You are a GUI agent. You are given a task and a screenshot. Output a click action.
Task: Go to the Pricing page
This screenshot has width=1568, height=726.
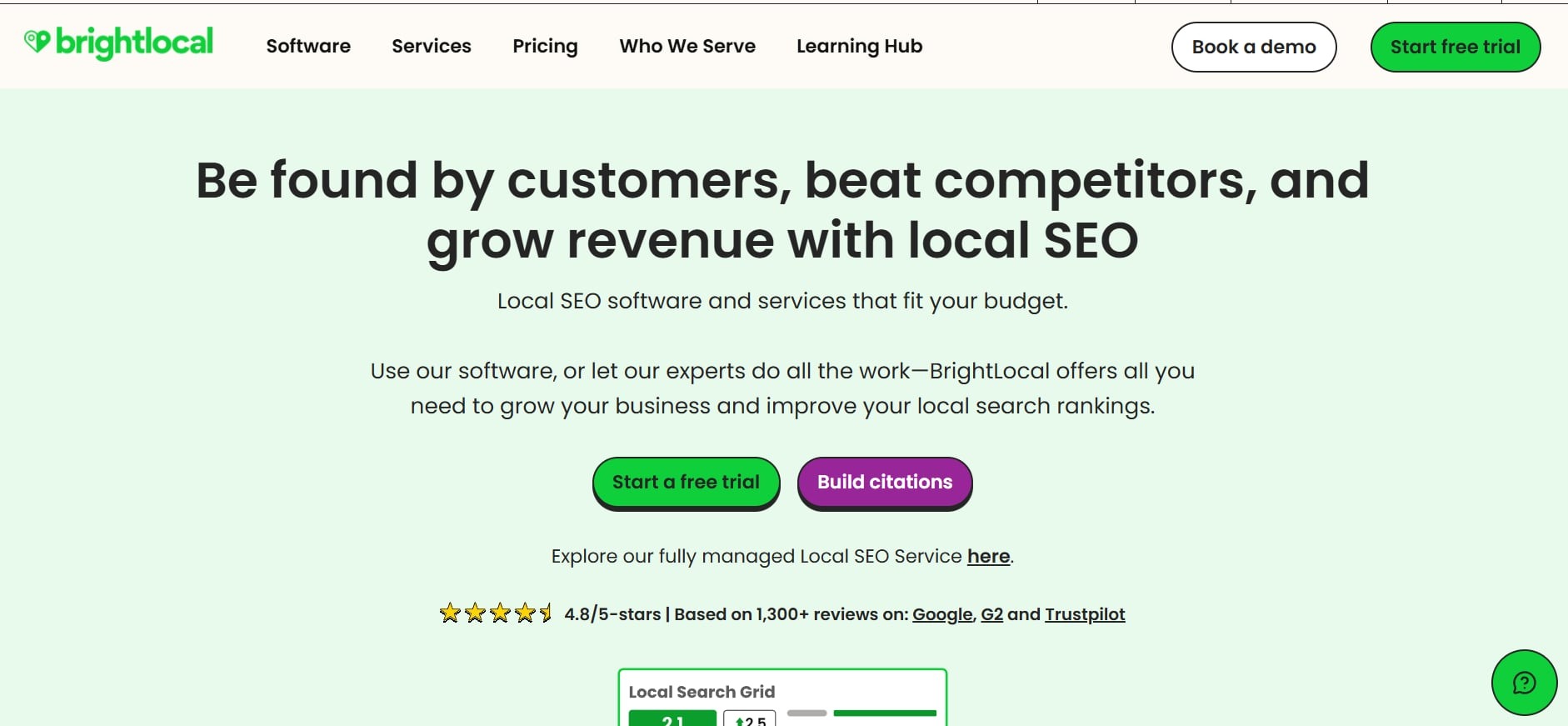[x=545, y=47]
